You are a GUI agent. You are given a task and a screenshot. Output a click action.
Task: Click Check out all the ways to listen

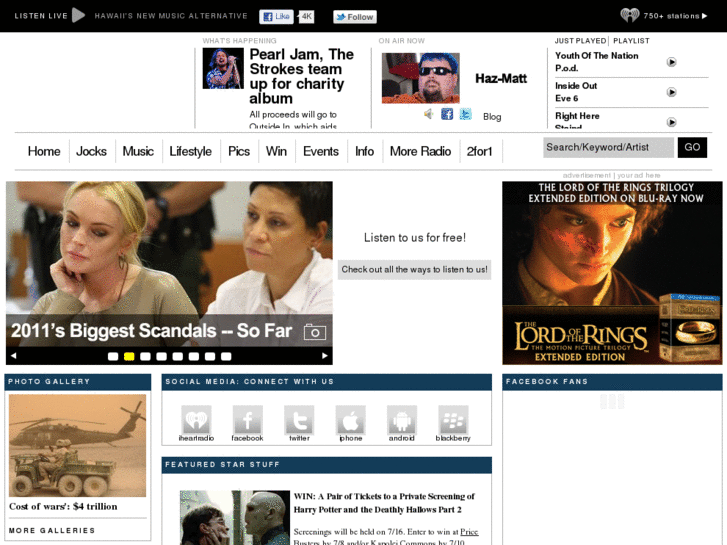415,269
